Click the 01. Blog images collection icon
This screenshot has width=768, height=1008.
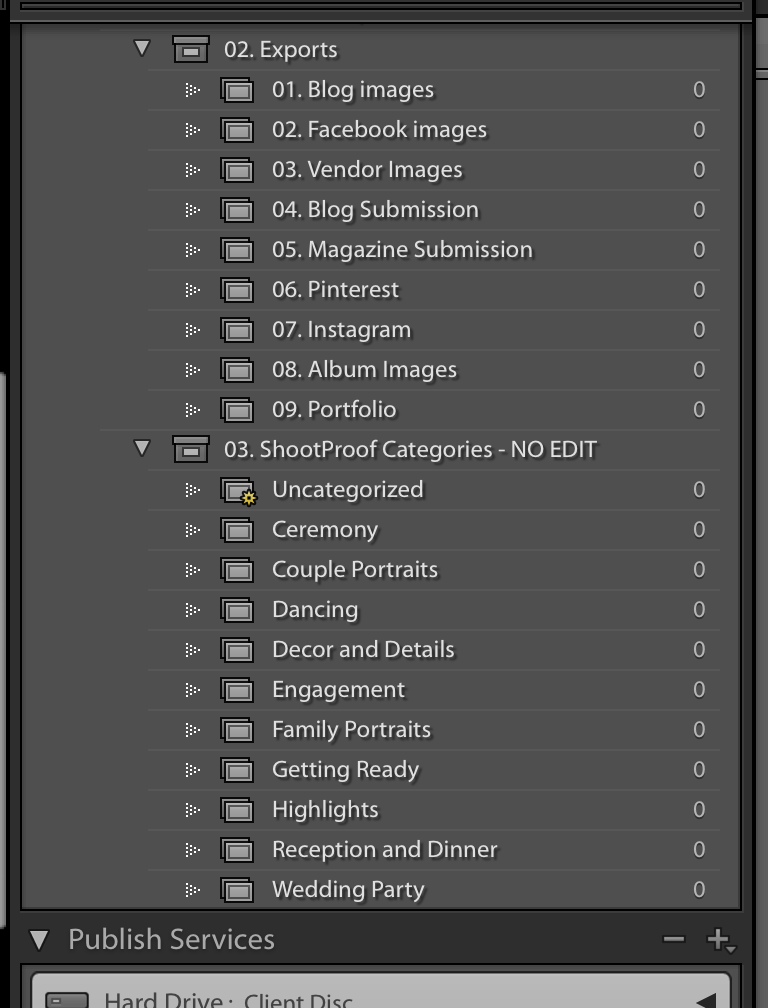[237, 90]
